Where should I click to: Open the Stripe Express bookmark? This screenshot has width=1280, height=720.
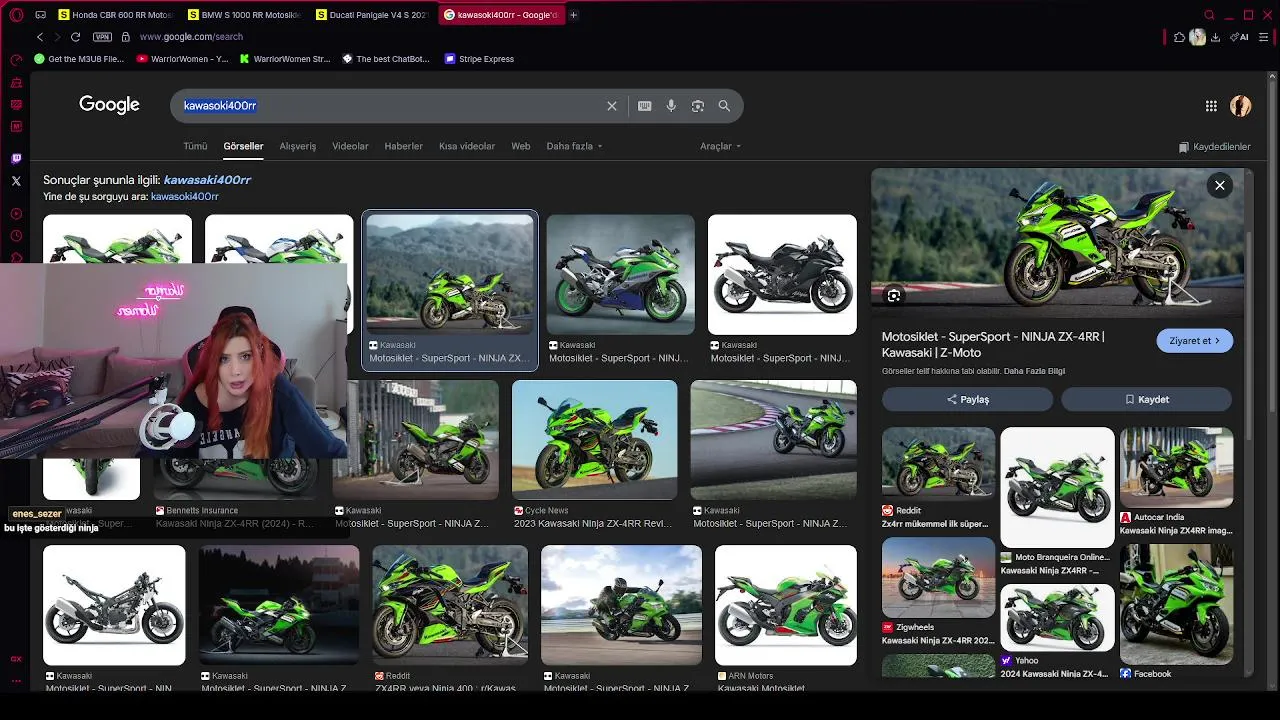click(479, 59)
